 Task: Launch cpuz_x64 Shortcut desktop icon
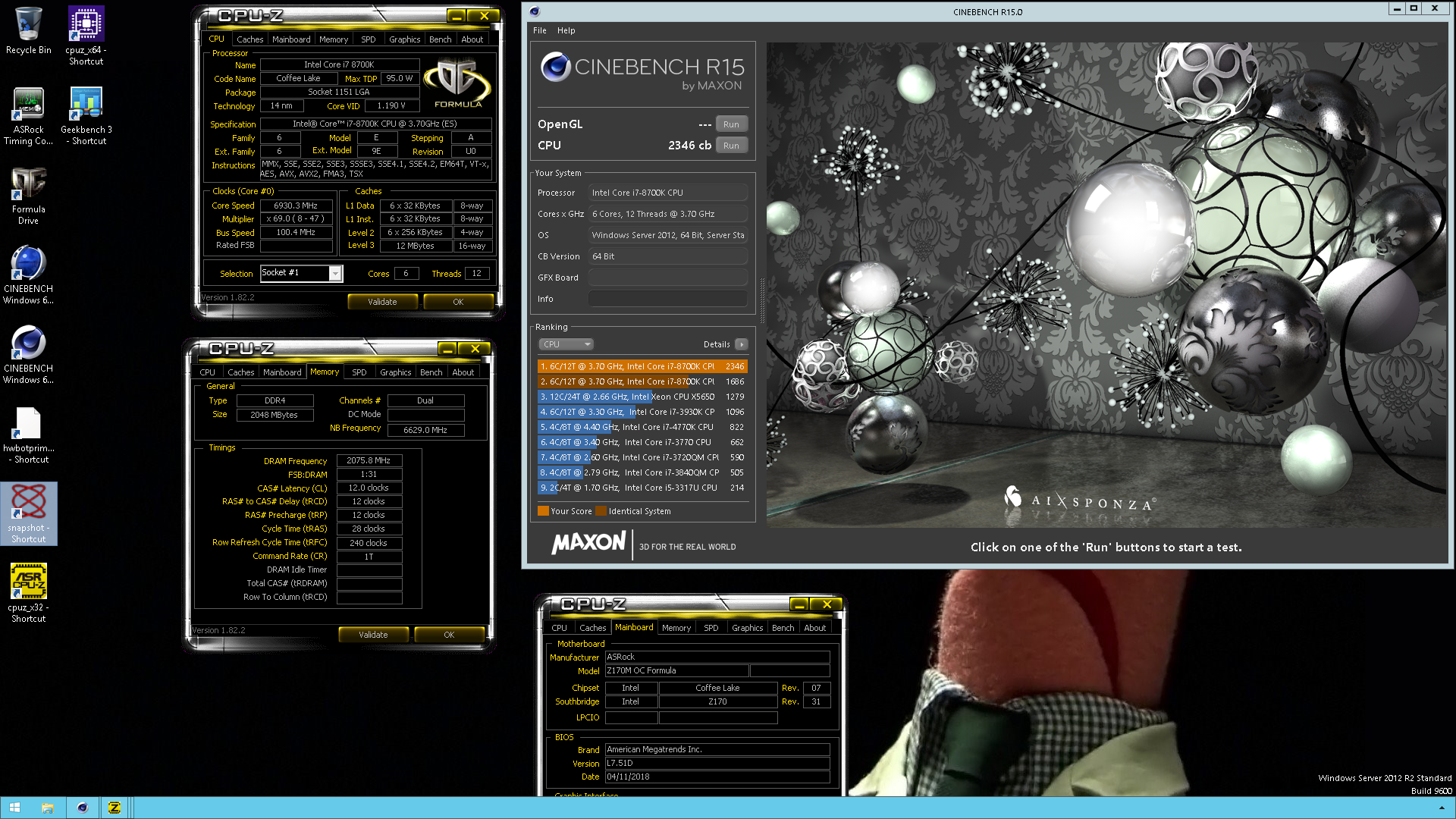pos(86,36)
